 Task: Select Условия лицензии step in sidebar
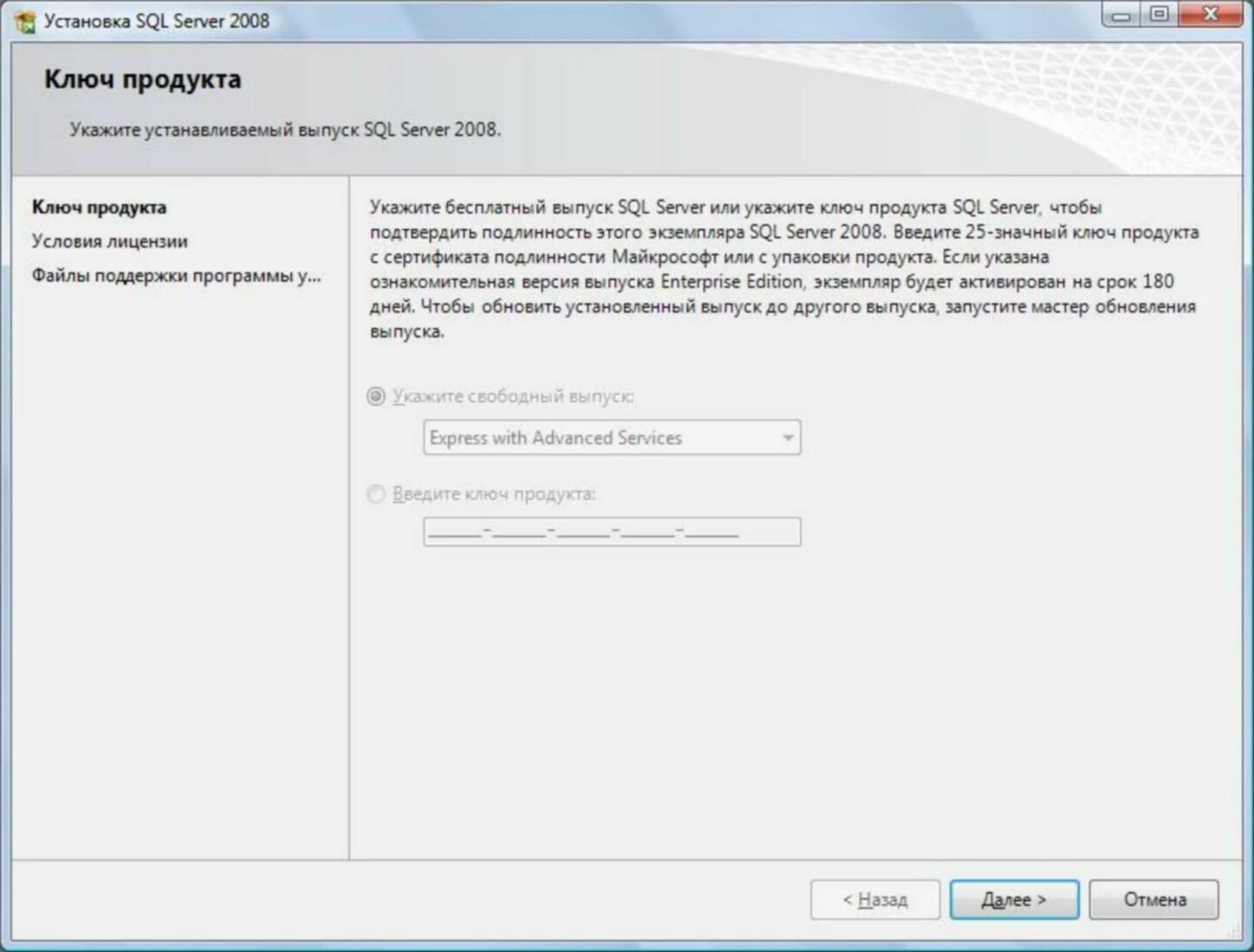(x=109, y=241)
